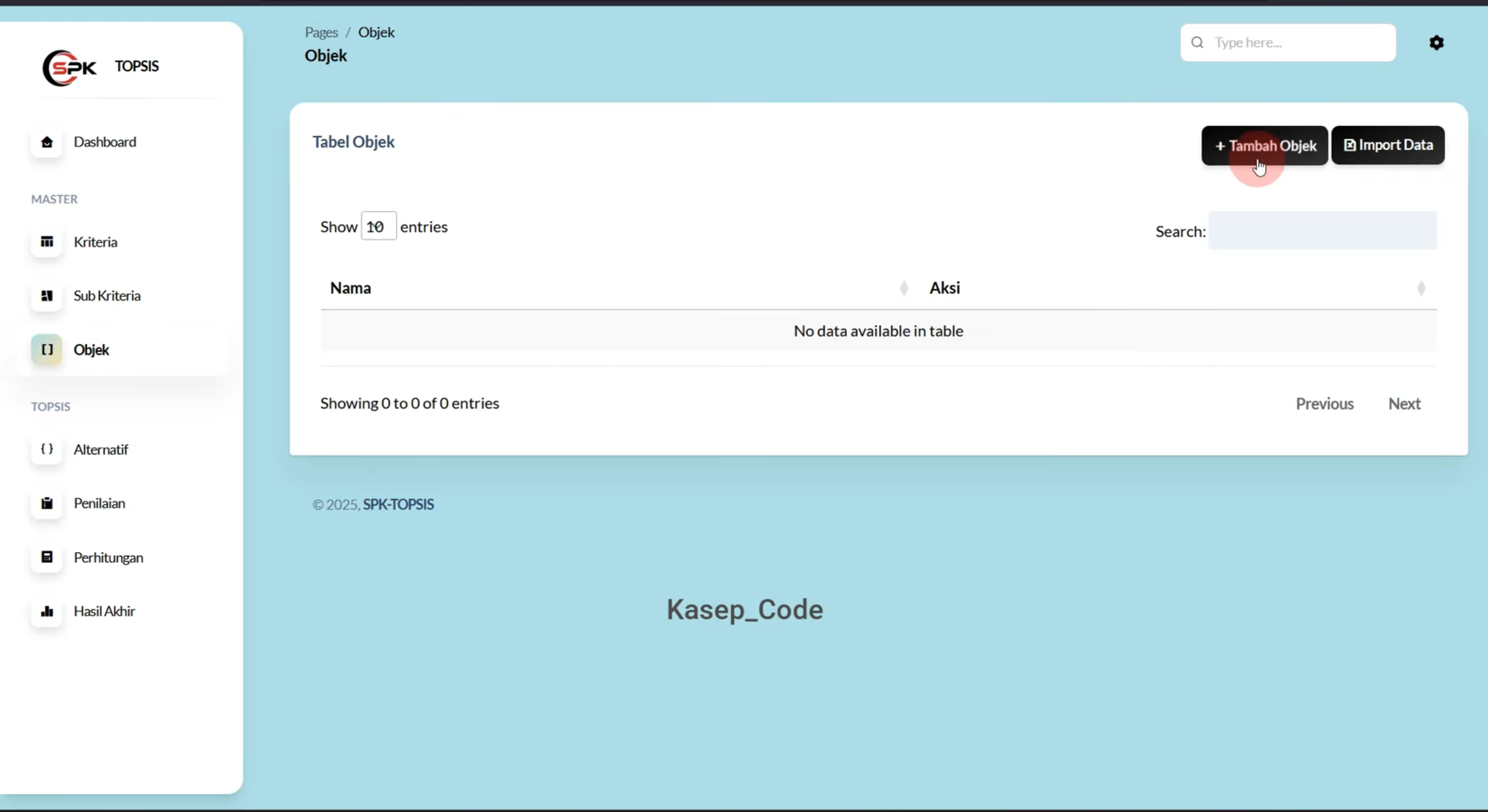This screenshot has height=812, width=1488.
Task: Click the magnifier icon in top search box
Action: point(1197,42)
